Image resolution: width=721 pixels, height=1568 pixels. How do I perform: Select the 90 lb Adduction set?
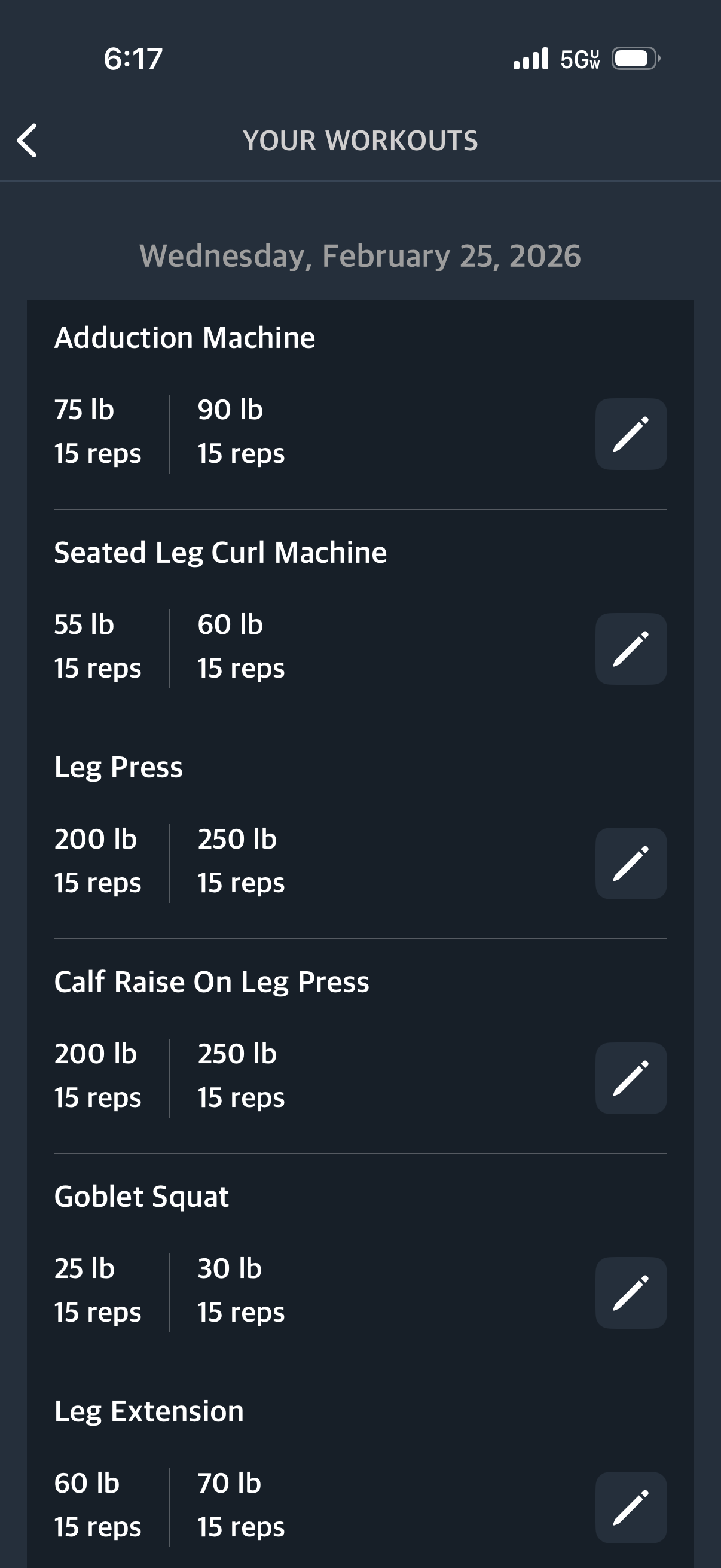(241, 432)
